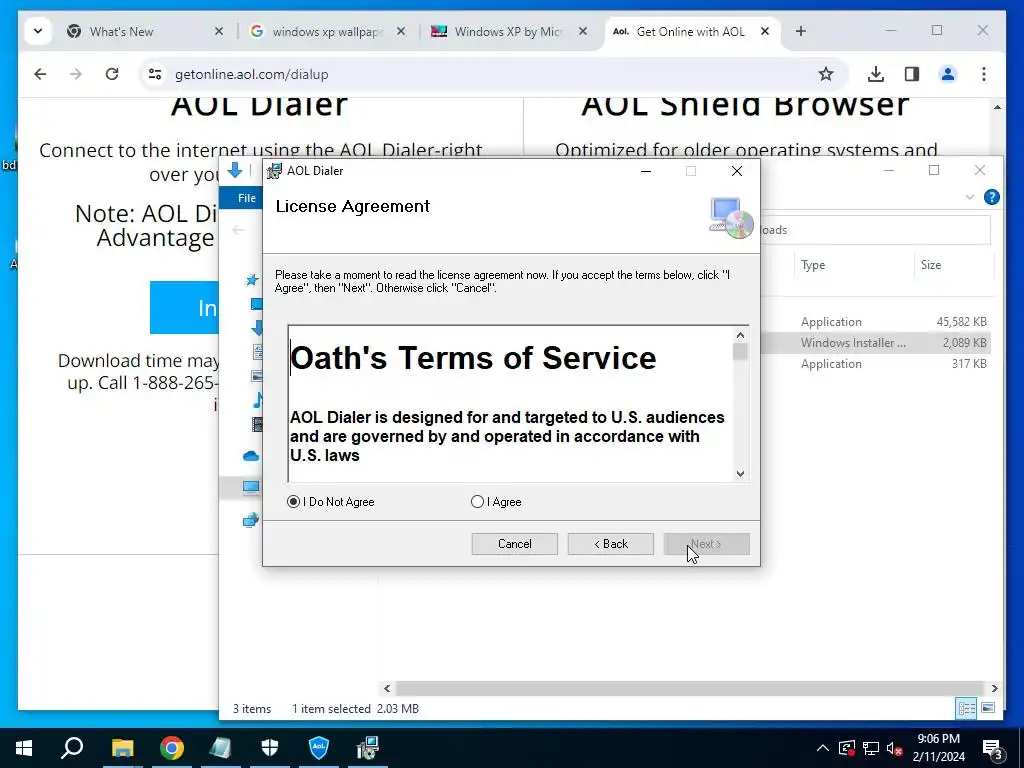Image resolution: width=1024 pixels, height=768 pixels.
Task: Reload the AOL dialup page
Action: click(x=112, y=74)
